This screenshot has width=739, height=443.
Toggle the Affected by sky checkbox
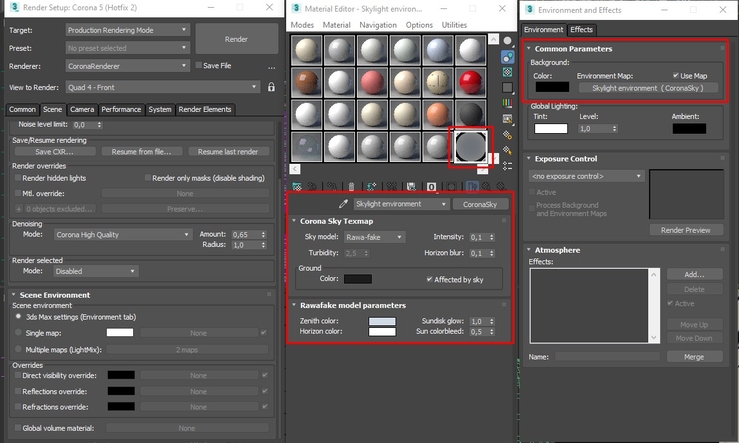point(431,279)
